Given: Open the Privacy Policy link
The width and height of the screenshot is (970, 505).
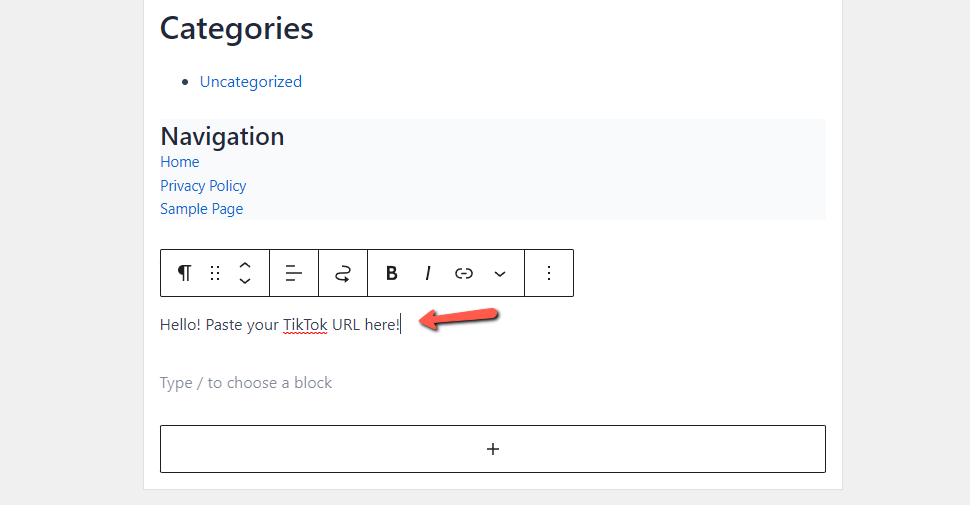Looking at the screenshot, I should (203, 186).
